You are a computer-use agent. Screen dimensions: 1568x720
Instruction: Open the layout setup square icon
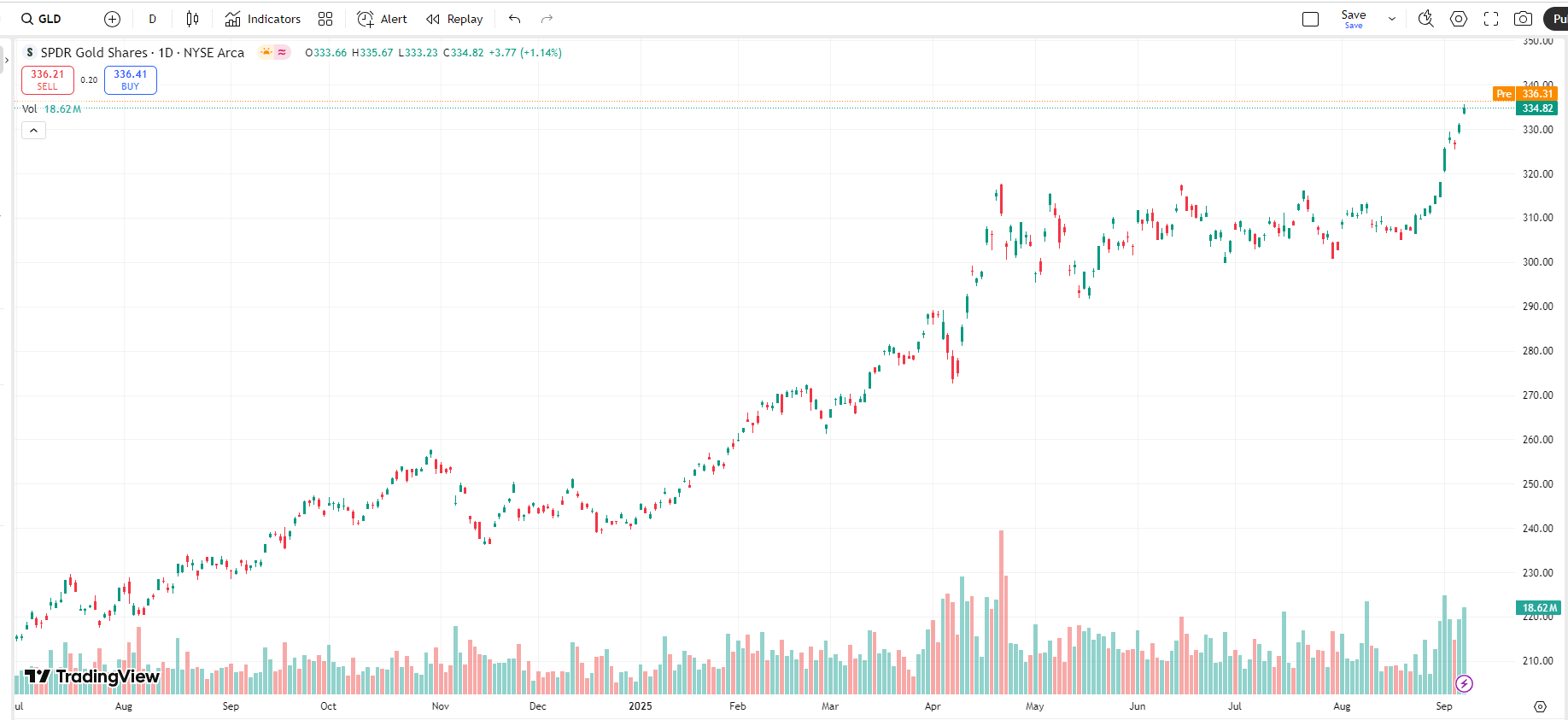point(1310,19)
